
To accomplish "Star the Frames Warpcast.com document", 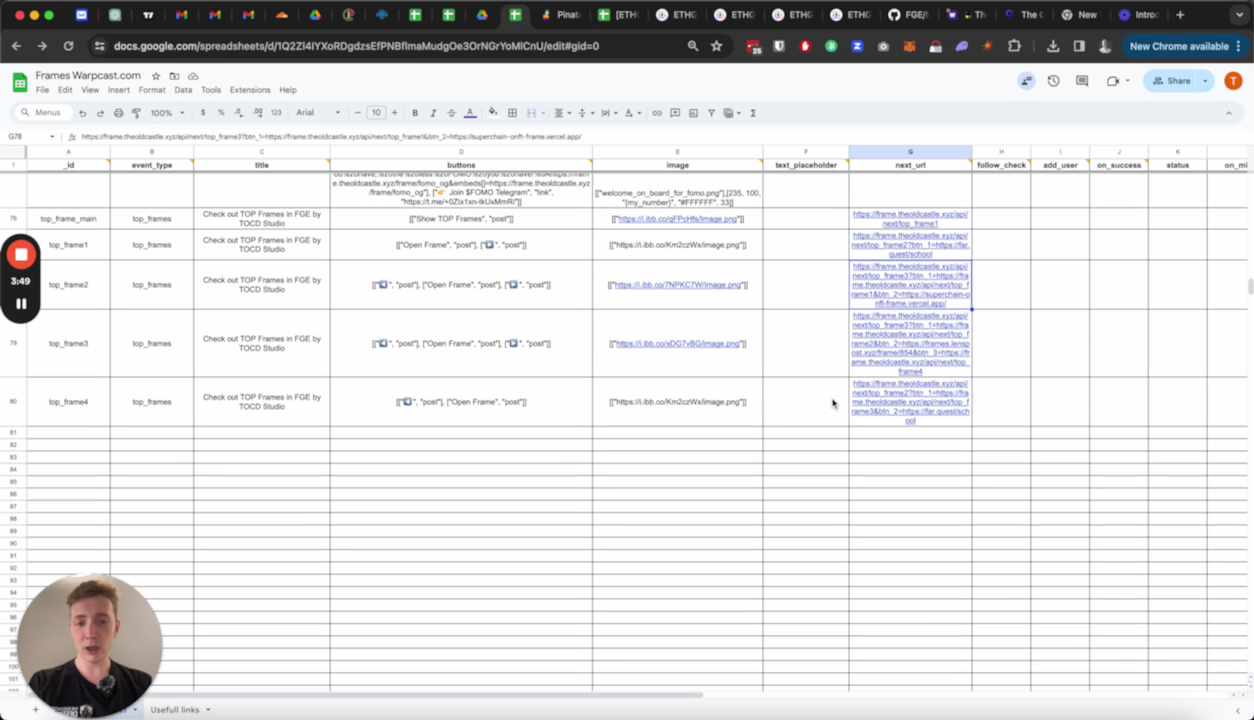I will click(x=156, y=76).
